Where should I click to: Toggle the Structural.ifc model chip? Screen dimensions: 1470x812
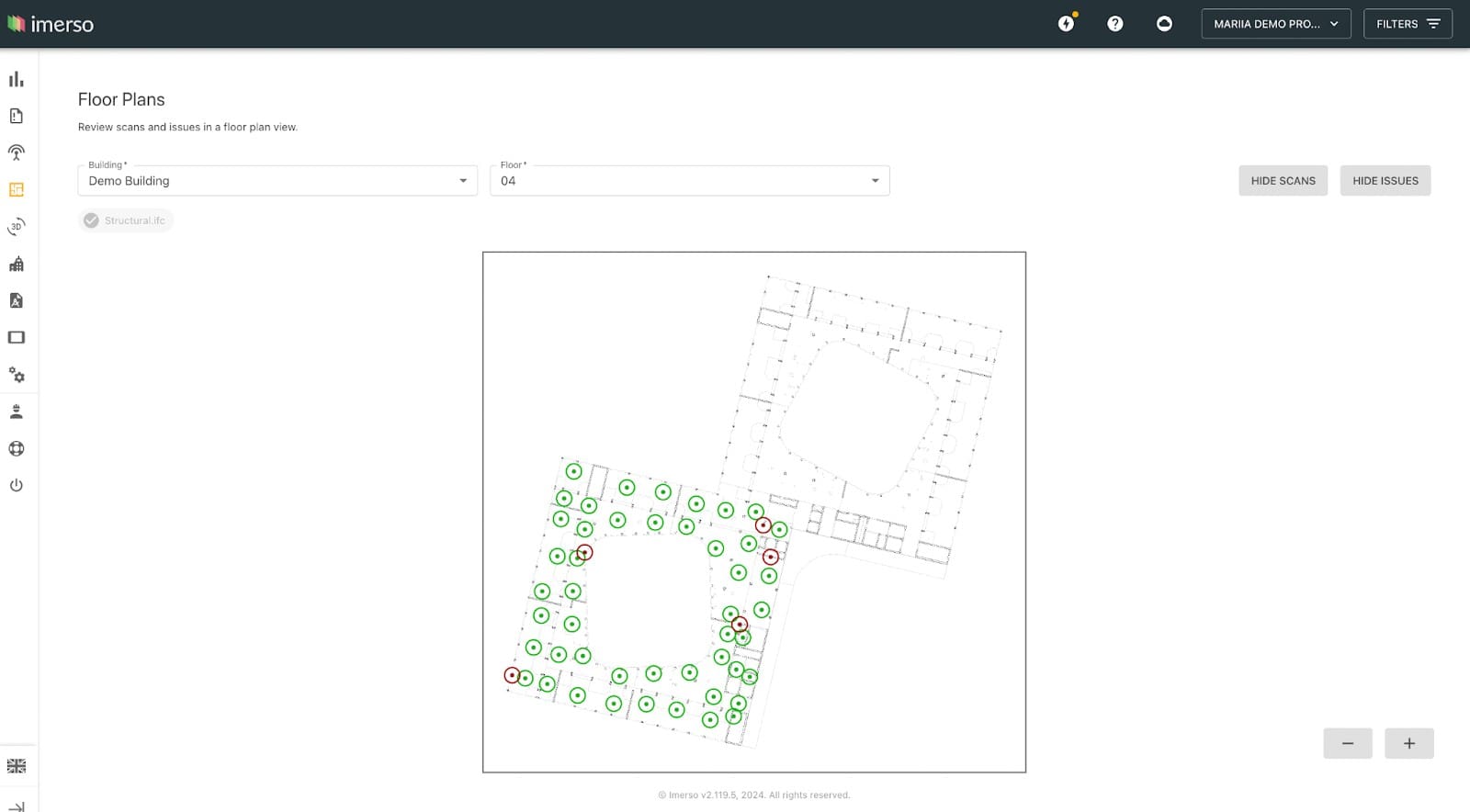[126, 220]
